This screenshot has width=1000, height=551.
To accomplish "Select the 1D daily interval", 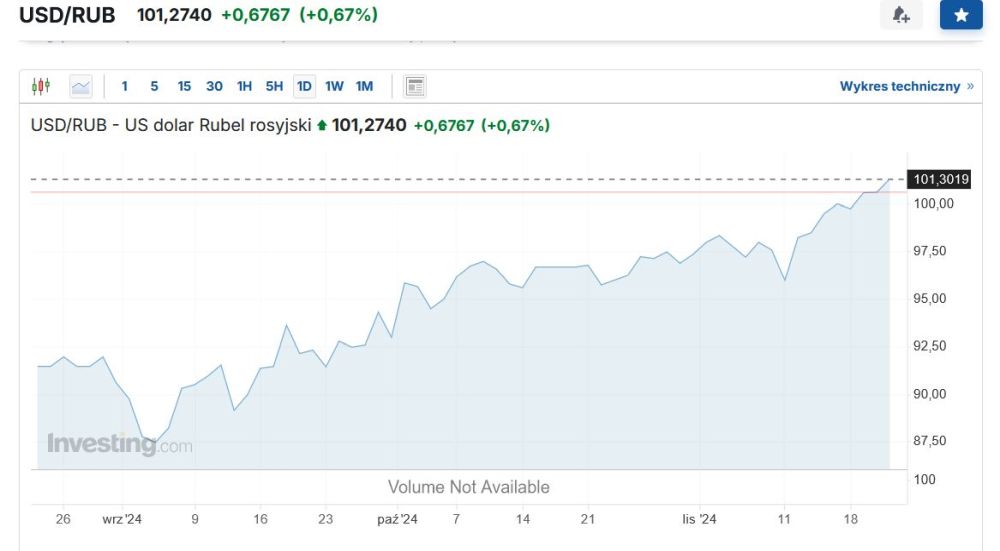I will click(304, 86).
